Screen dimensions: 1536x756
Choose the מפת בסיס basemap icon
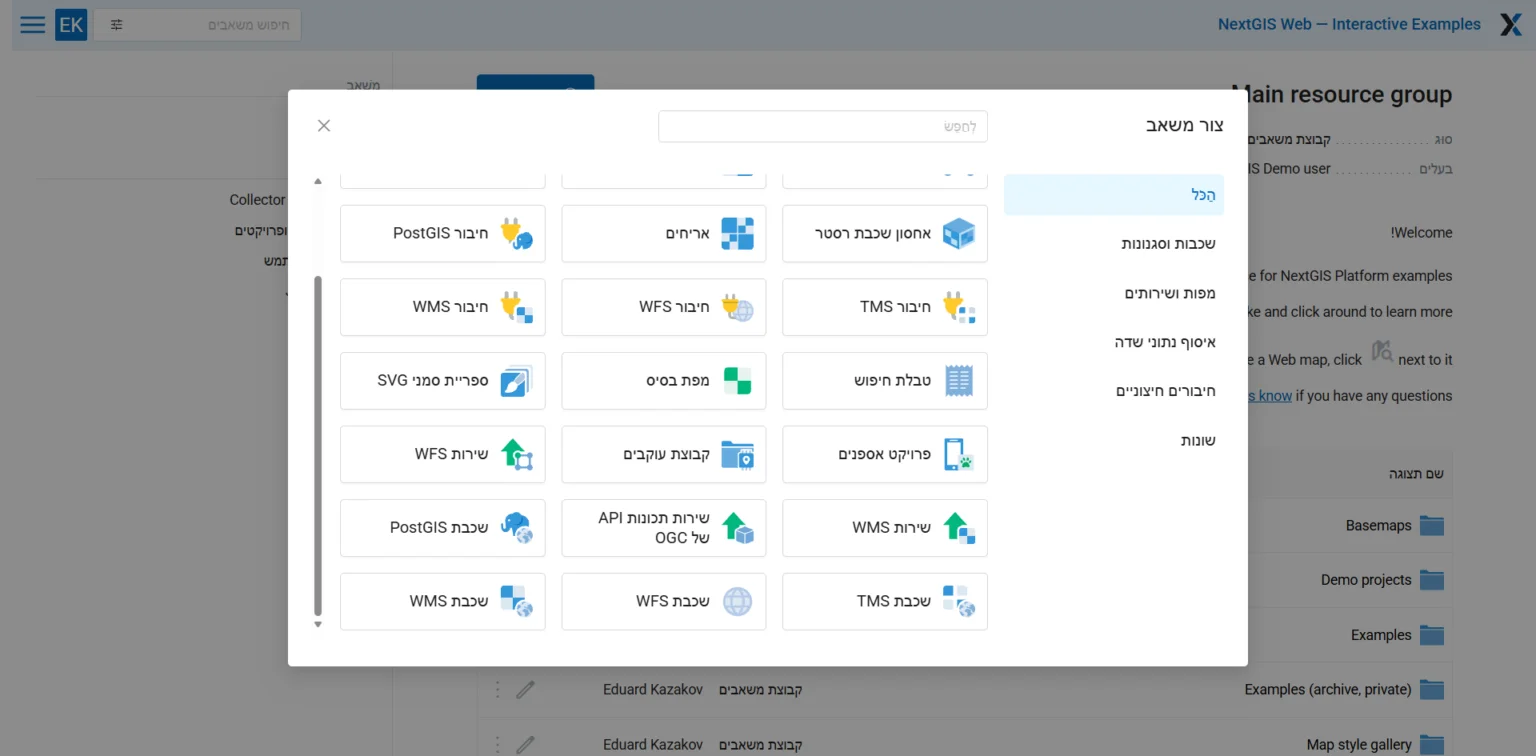(x=738, y=381)
